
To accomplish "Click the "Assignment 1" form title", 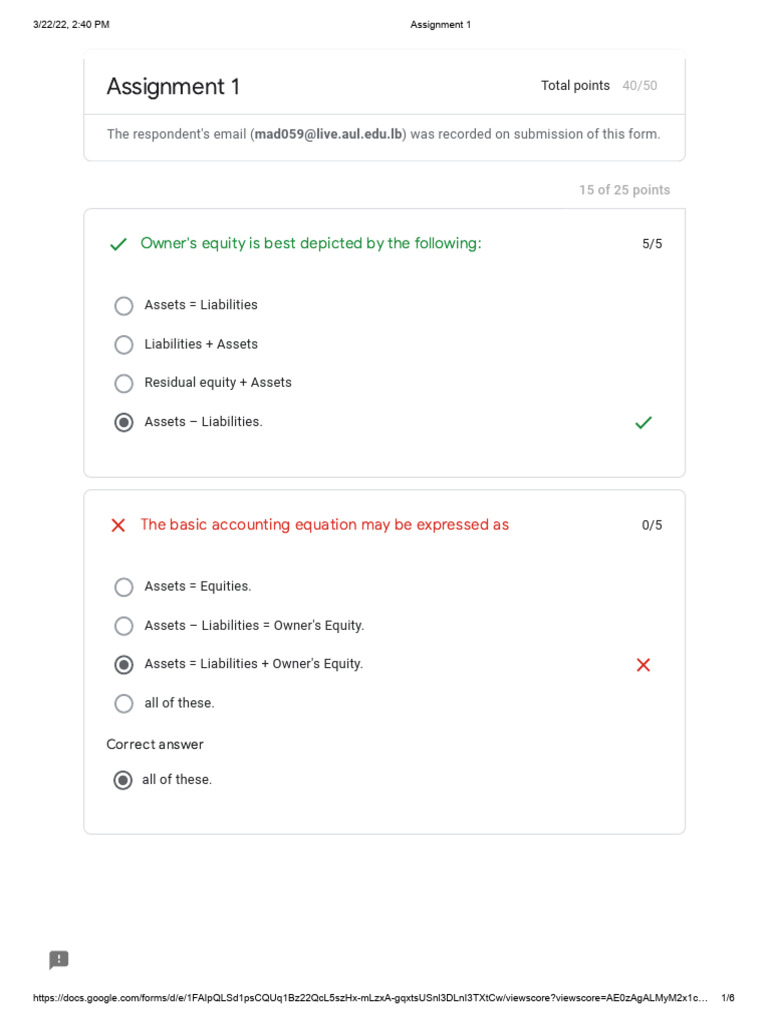I will point(173,87).
